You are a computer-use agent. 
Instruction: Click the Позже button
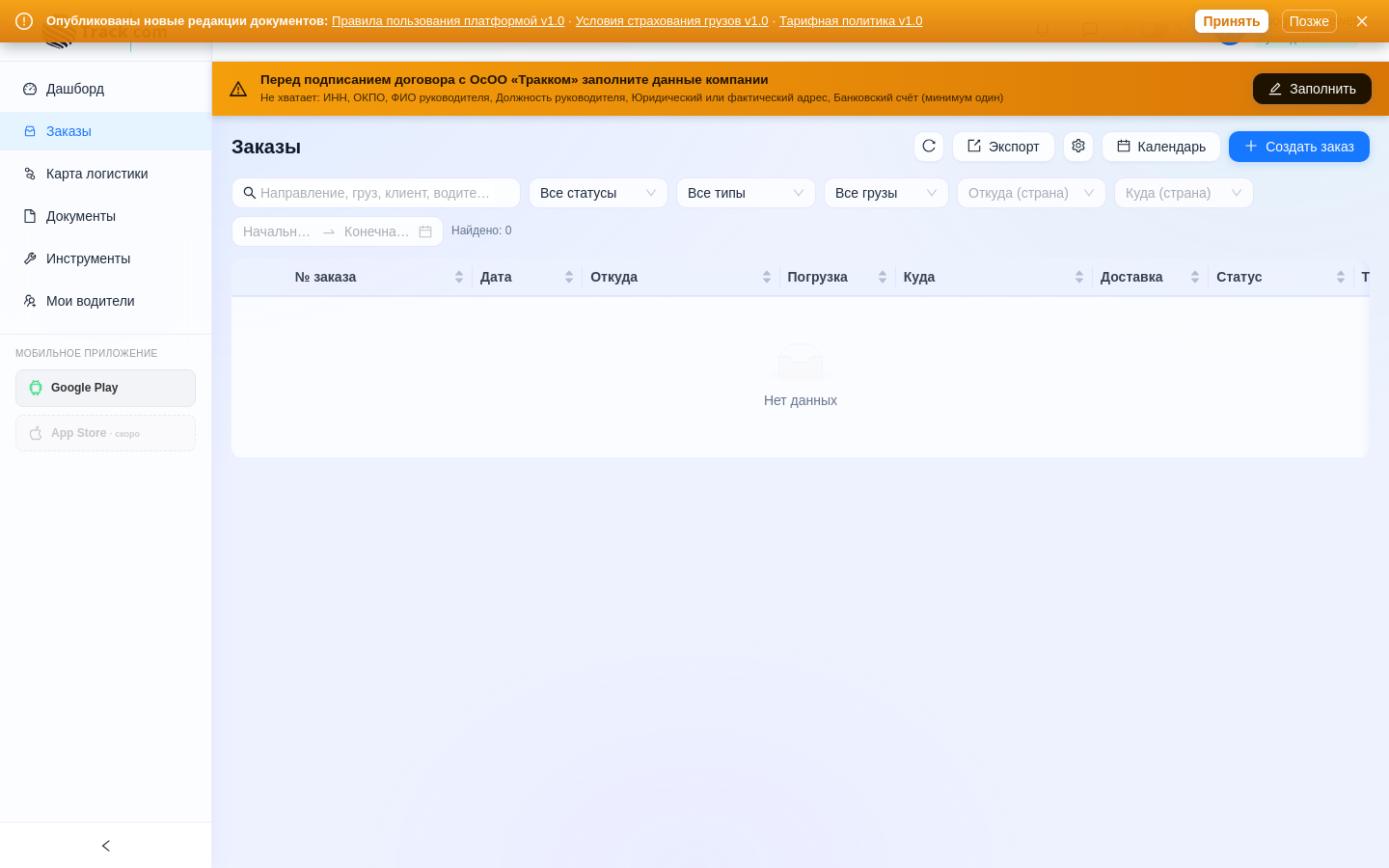pyautogui.click(x=1309, y=21)
